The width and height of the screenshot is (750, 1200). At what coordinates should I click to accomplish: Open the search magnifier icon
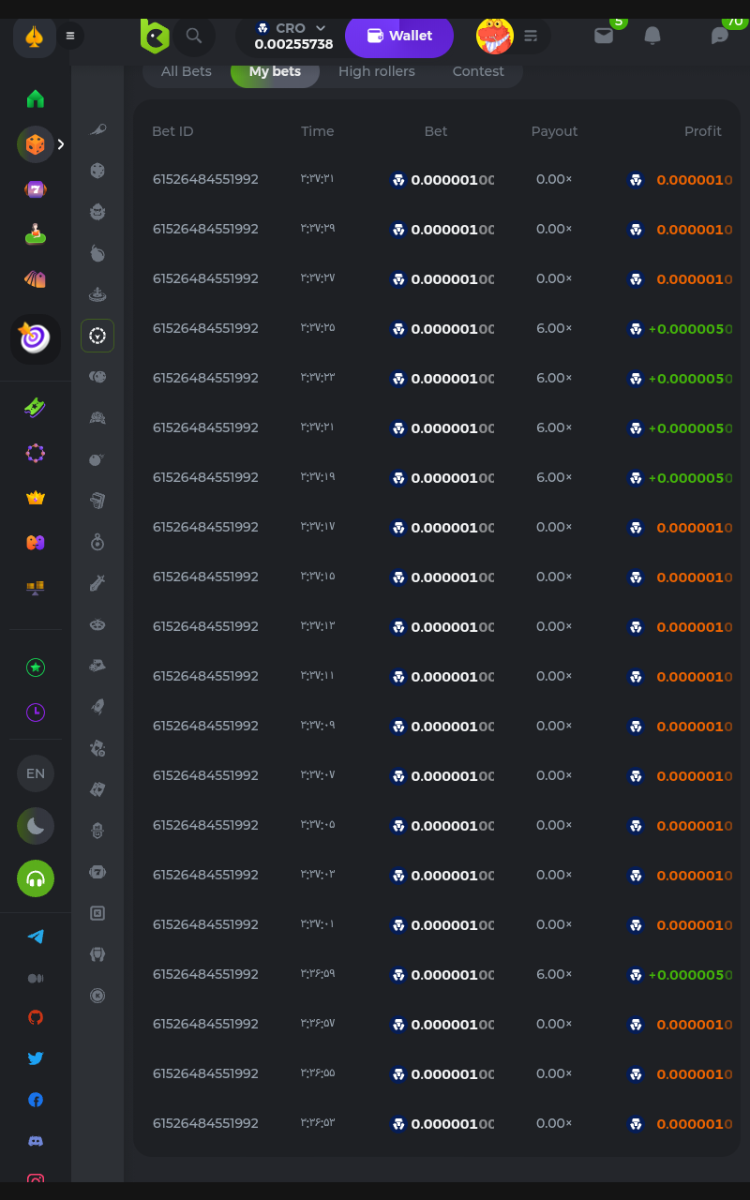(194, 36)
